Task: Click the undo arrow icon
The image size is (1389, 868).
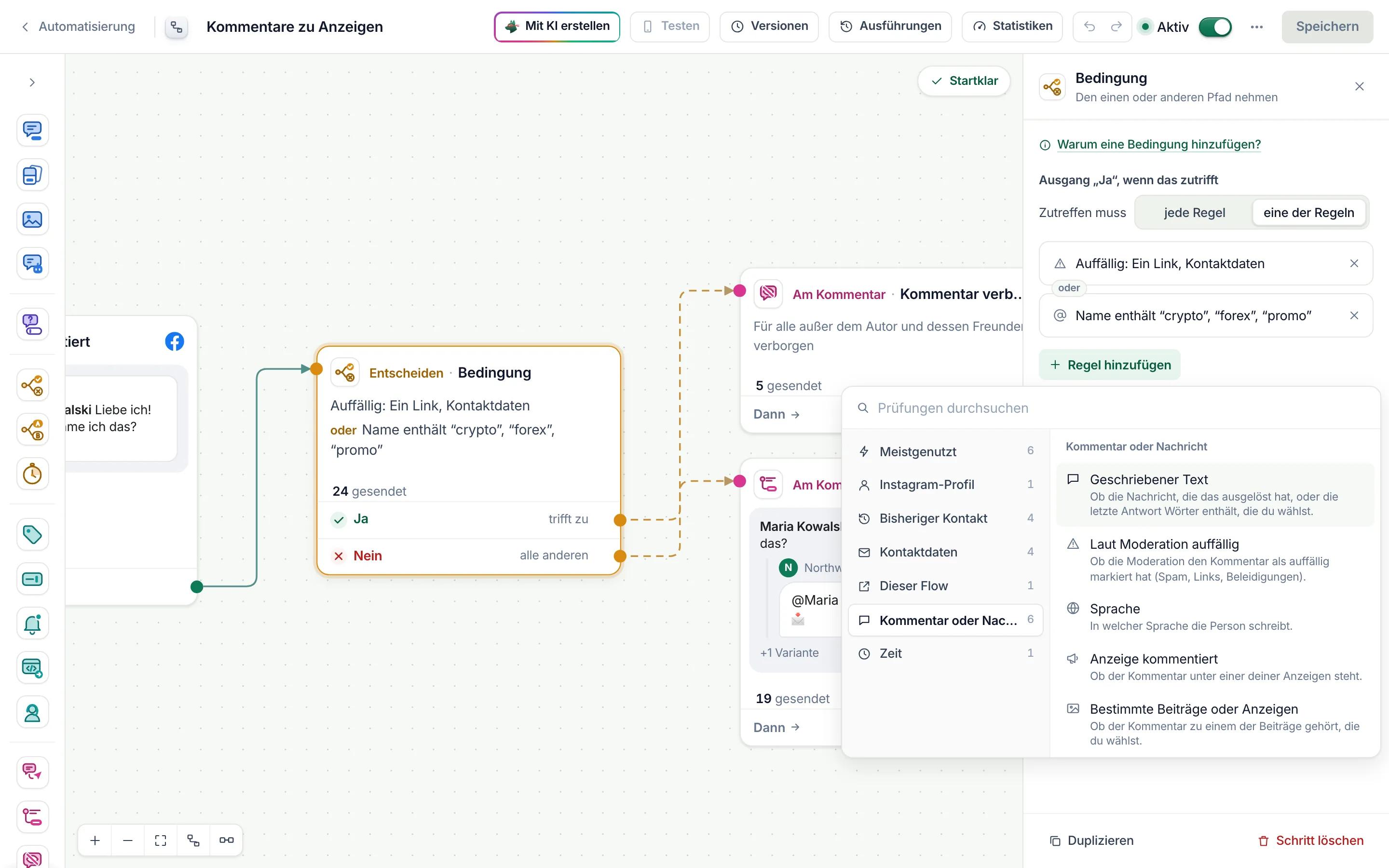Action: coord(1089,27)
